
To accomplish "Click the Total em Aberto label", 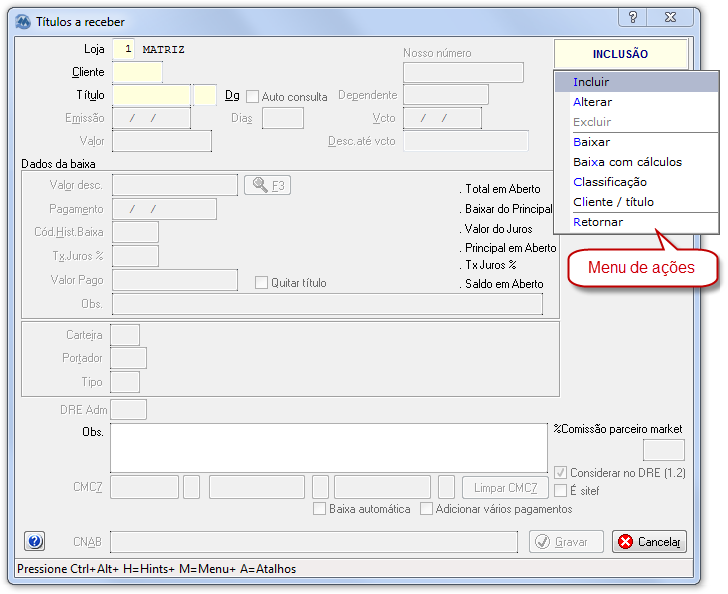I will coord(503,189).
